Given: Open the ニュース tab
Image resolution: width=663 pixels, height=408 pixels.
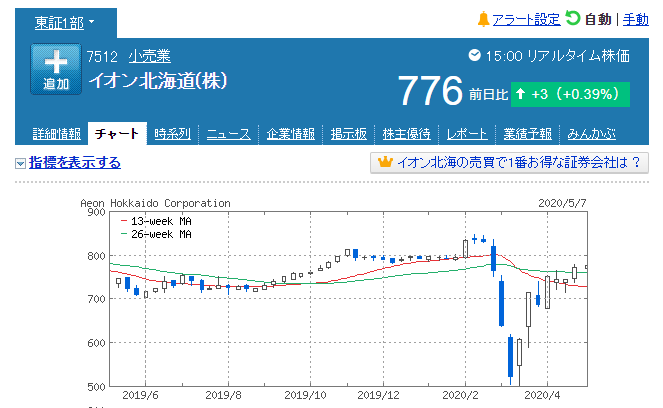Looking at the screenshot, I should (x=229, y=134).
